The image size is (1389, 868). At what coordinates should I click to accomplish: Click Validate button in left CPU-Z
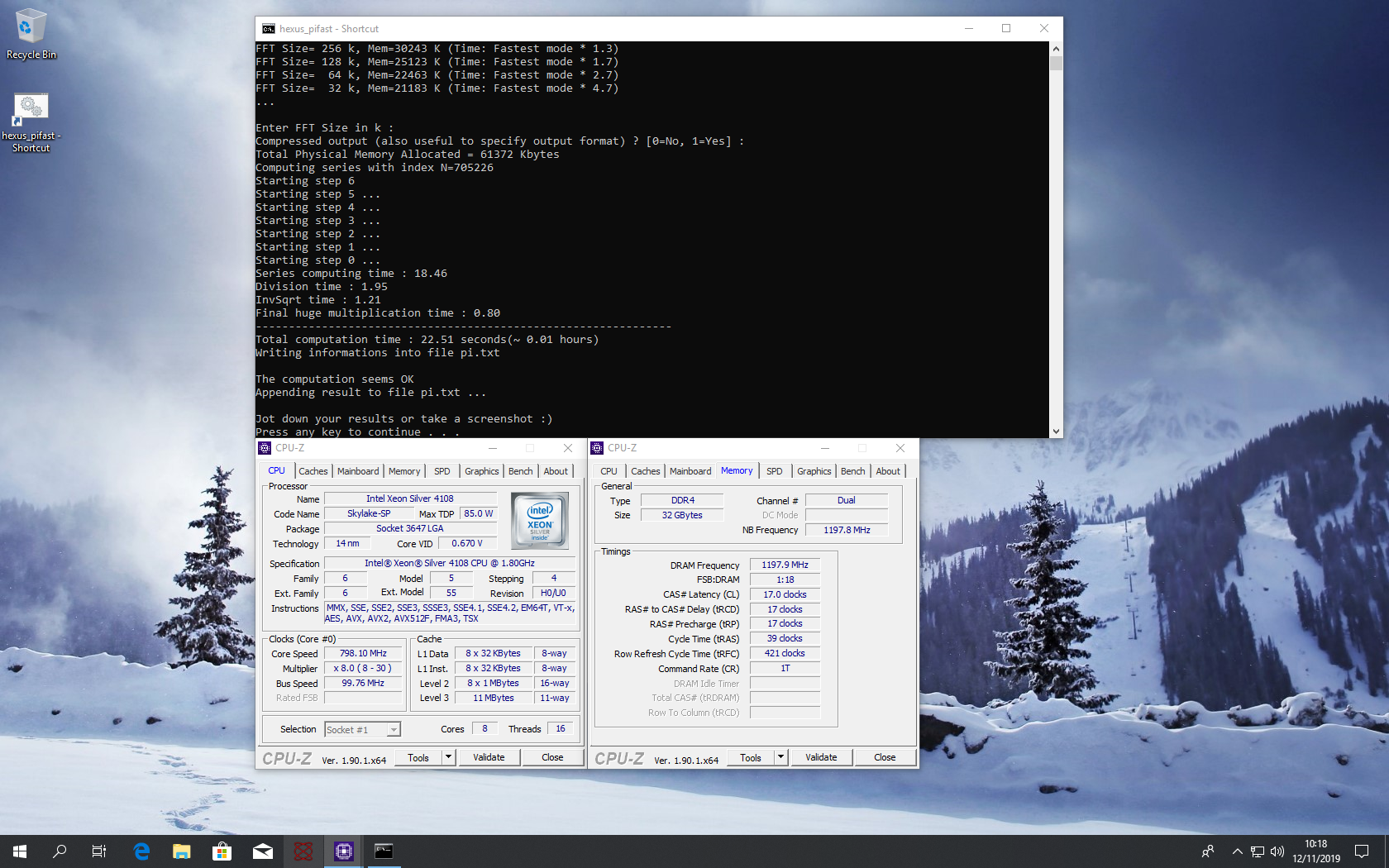coord(489,757)
